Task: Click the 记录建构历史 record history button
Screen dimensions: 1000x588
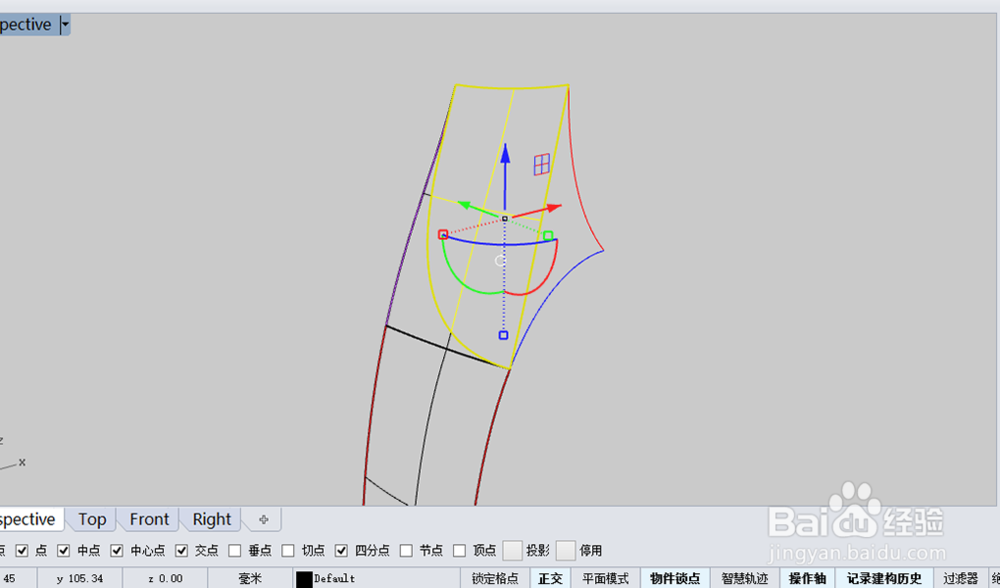Action: coord(881,577)
